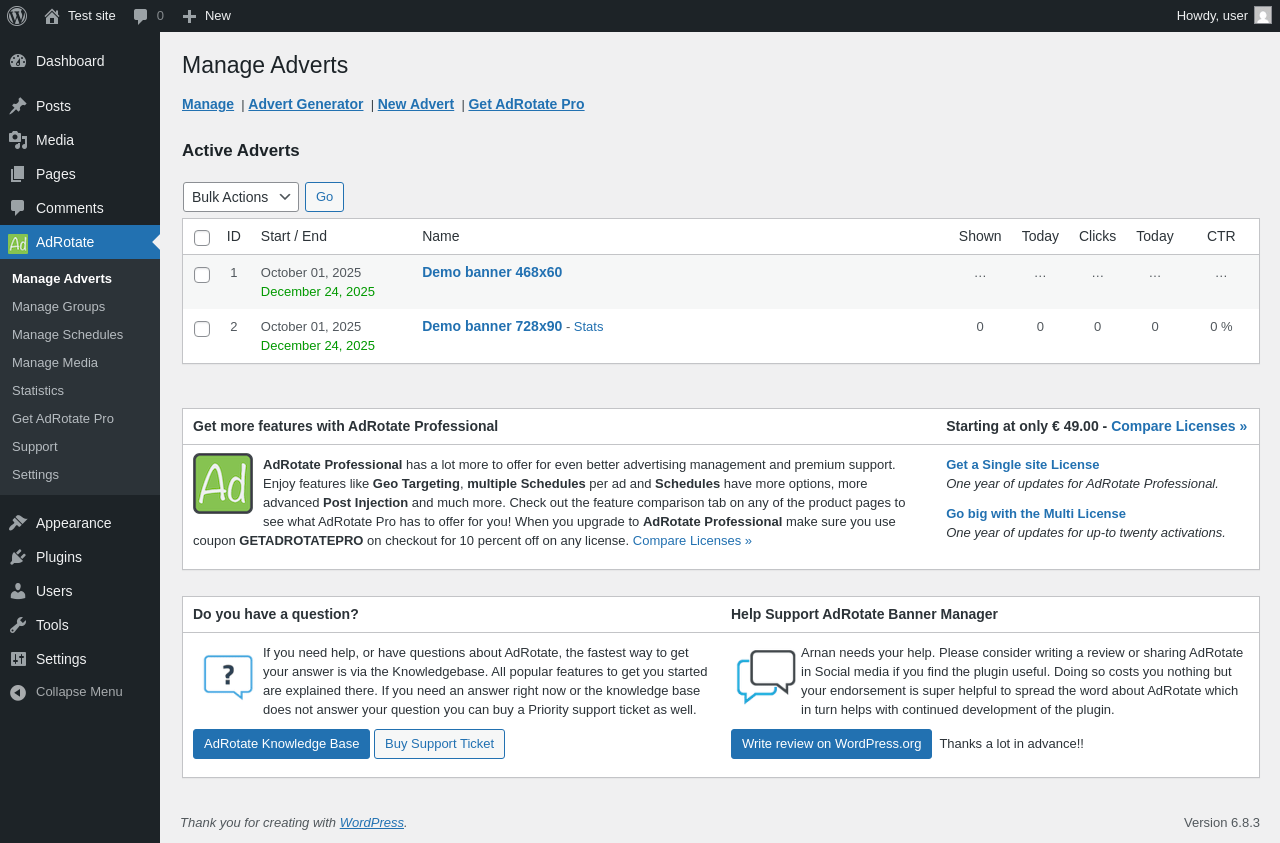Click the Collapse Menu arrow icon
This screenshot has height=843, width=1280.
pyautogui.click(x=18, y=692)
